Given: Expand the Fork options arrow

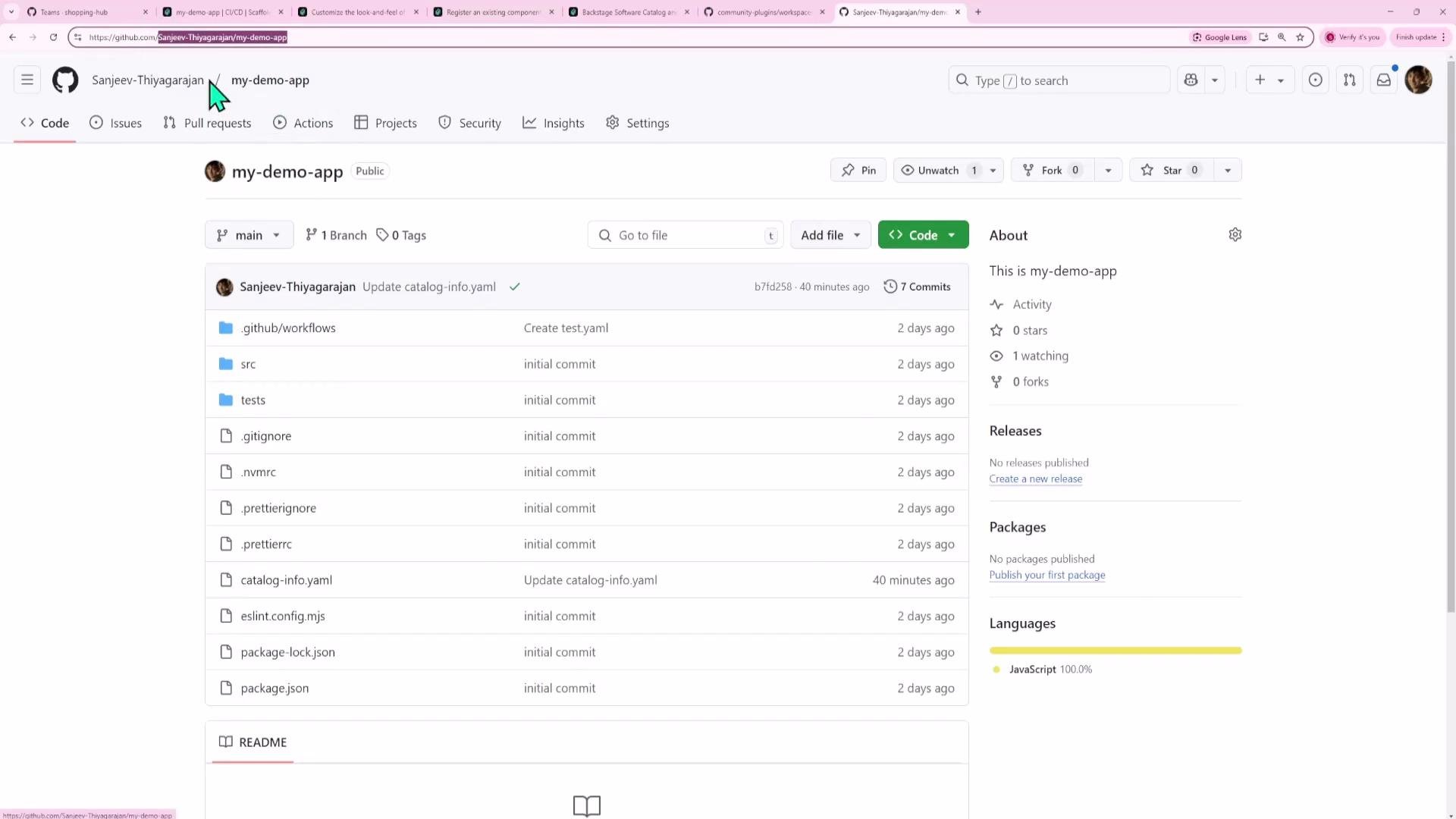Looking at the screenshot, I should [x=1108, y=171].
